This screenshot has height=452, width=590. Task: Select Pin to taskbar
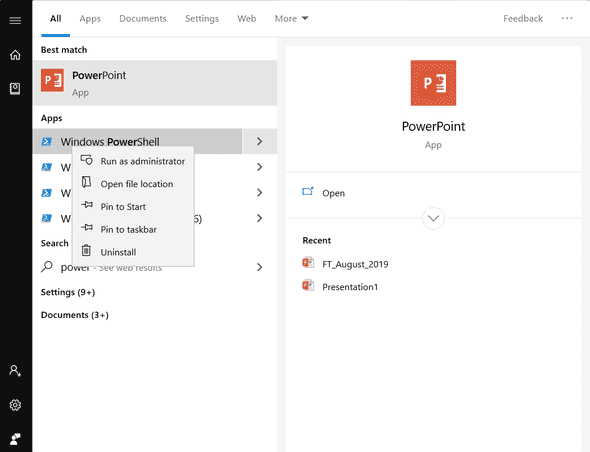pos(133,229)
